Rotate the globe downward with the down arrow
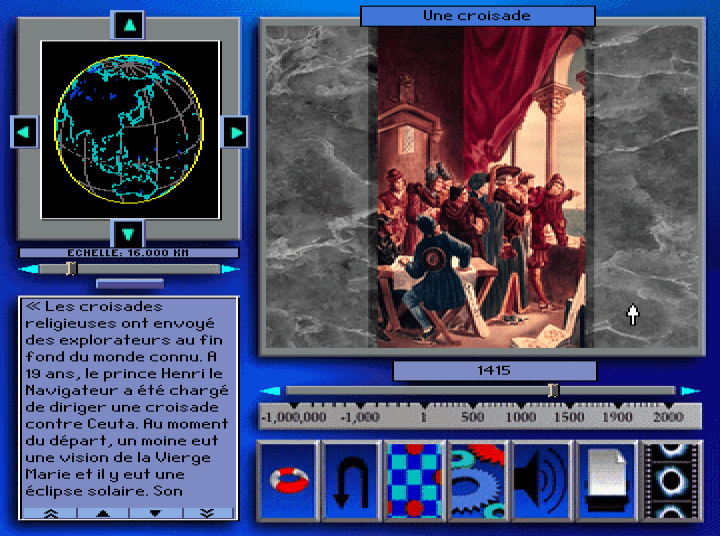The image size is (720, 536). (128, 234)
